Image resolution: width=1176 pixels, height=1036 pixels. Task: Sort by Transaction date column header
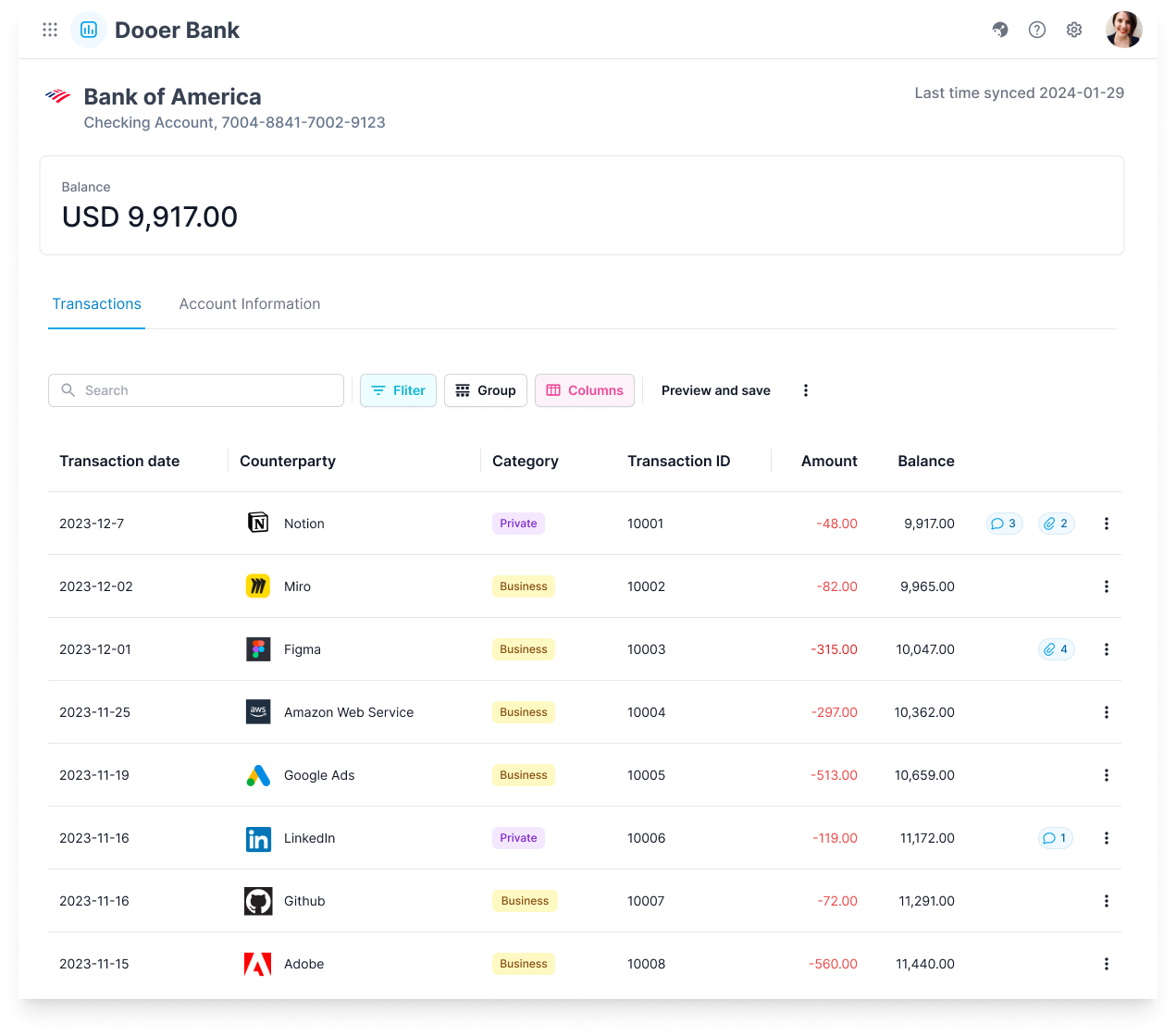[119, 461]
